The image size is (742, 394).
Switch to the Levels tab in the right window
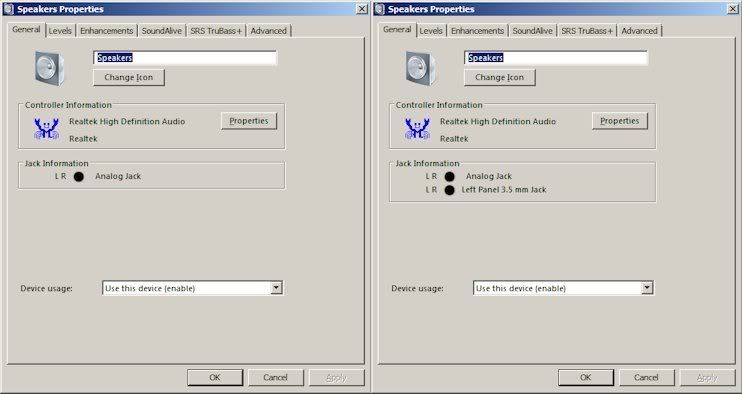coord(431,31)
